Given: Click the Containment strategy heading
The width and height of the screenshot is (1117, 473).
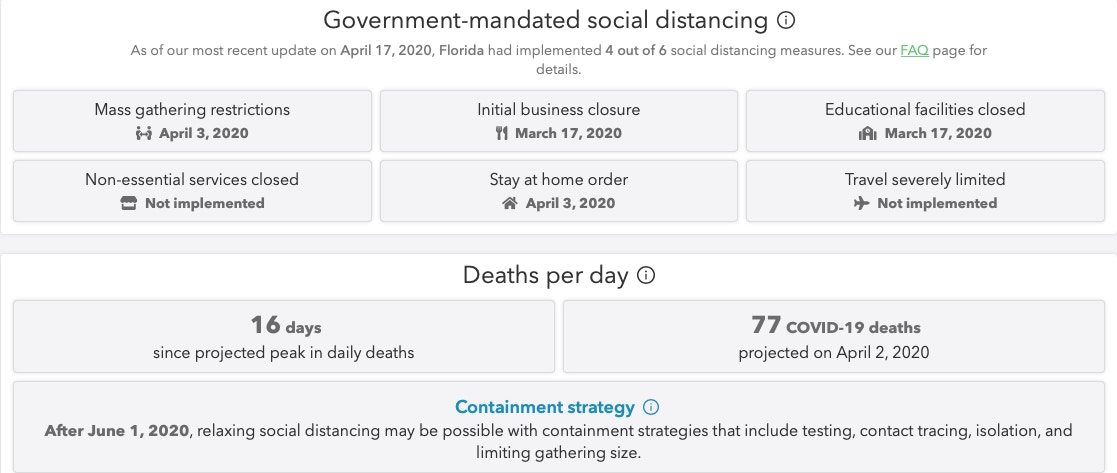Looking at the screenshot, I should (x=544, y=407).
